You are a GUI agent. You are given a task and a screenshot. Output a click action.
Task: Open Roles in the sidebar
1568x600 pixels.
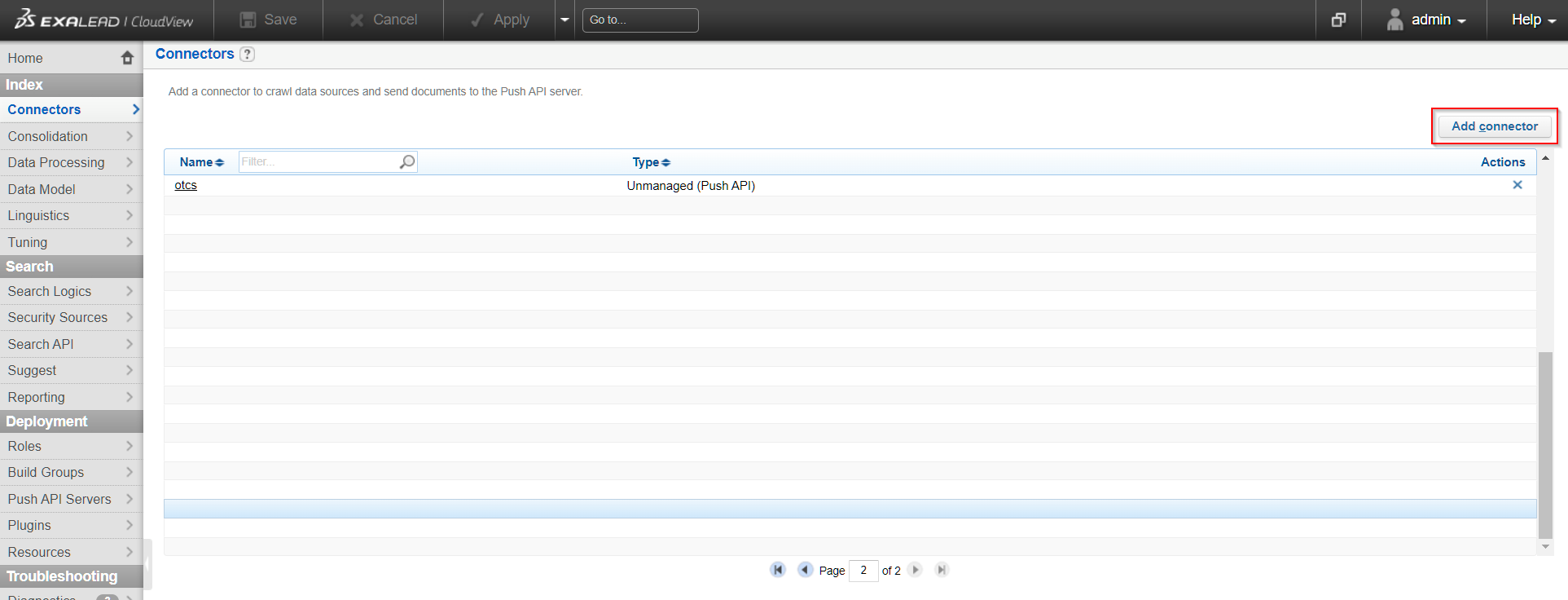pyautogui.click(x=72, y=446)
